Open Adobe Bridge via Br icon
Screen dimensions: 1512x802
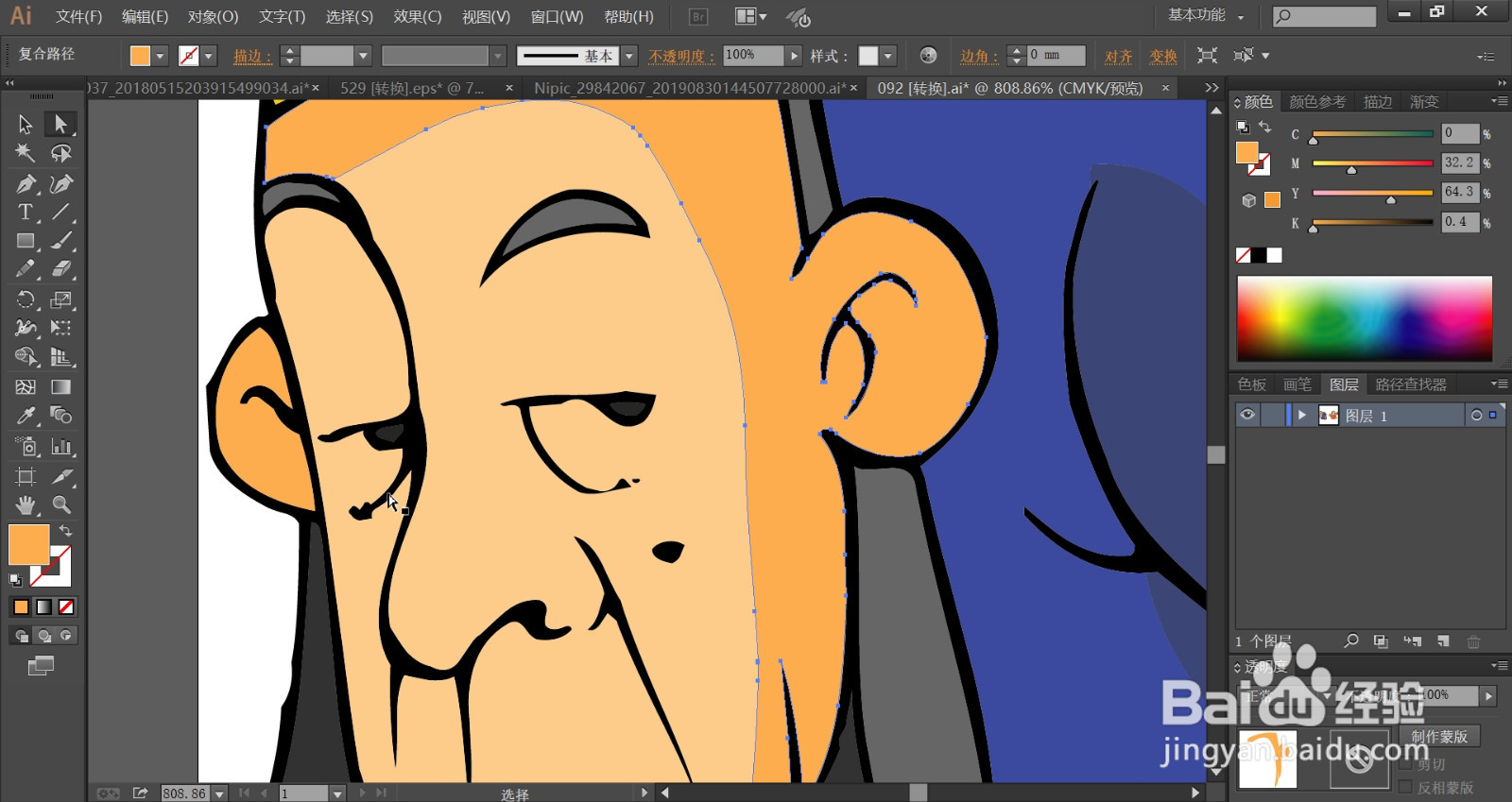[698, 16]
